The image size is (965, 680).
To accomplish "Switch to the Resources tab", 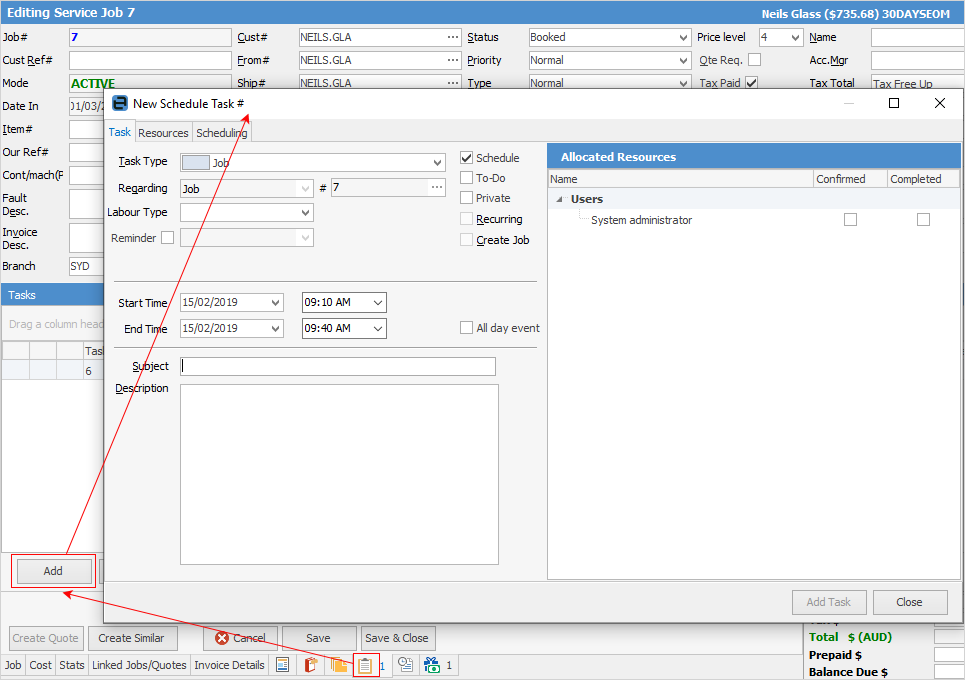I will [163, 133].
